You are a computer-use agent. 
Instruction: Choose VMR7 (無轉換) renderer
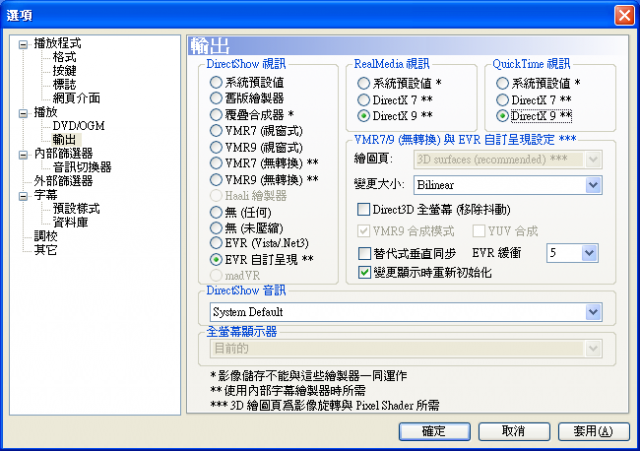point(216,163)
